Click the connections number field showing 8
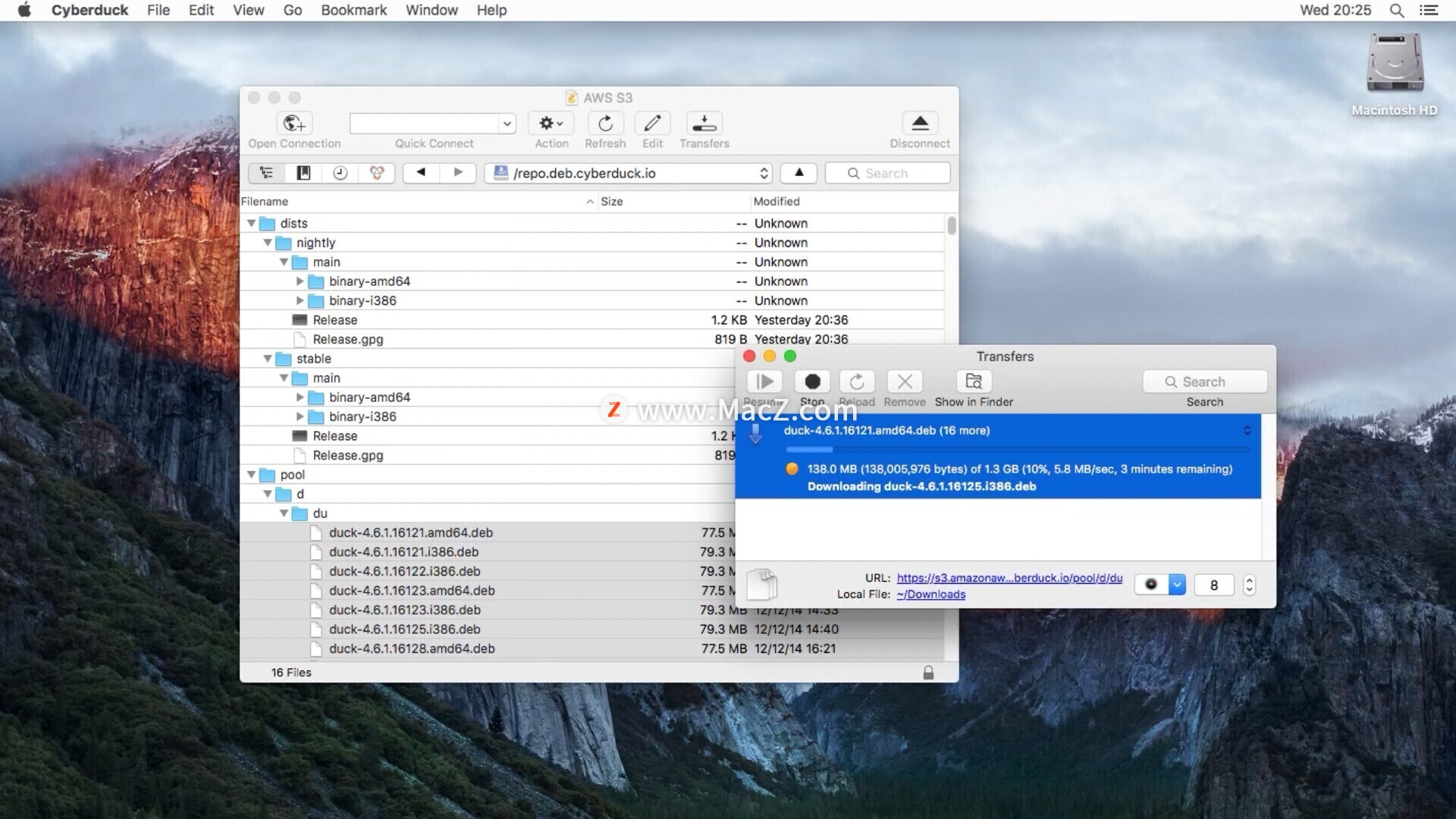Screen dimensions: 1456x819 point(1213,585)
